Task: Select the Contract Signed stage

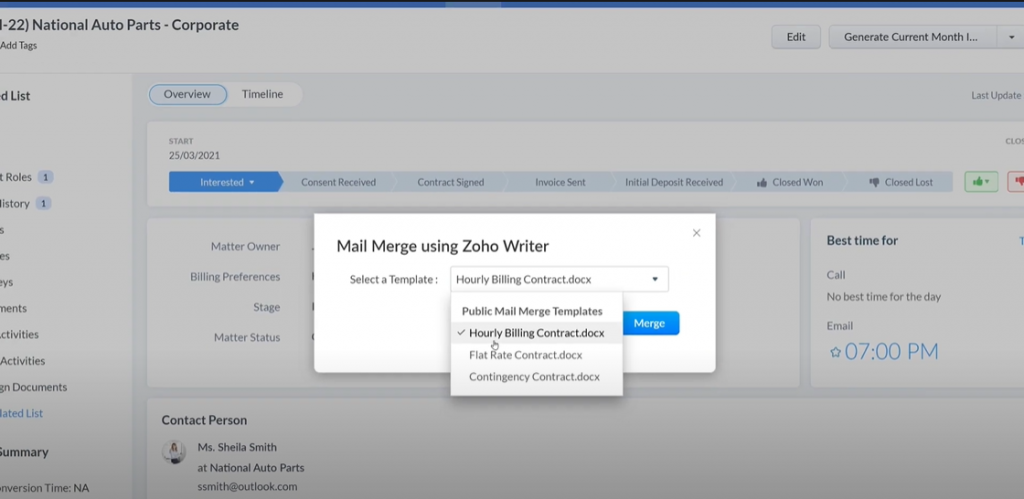Action: click(x=451, y=182)
